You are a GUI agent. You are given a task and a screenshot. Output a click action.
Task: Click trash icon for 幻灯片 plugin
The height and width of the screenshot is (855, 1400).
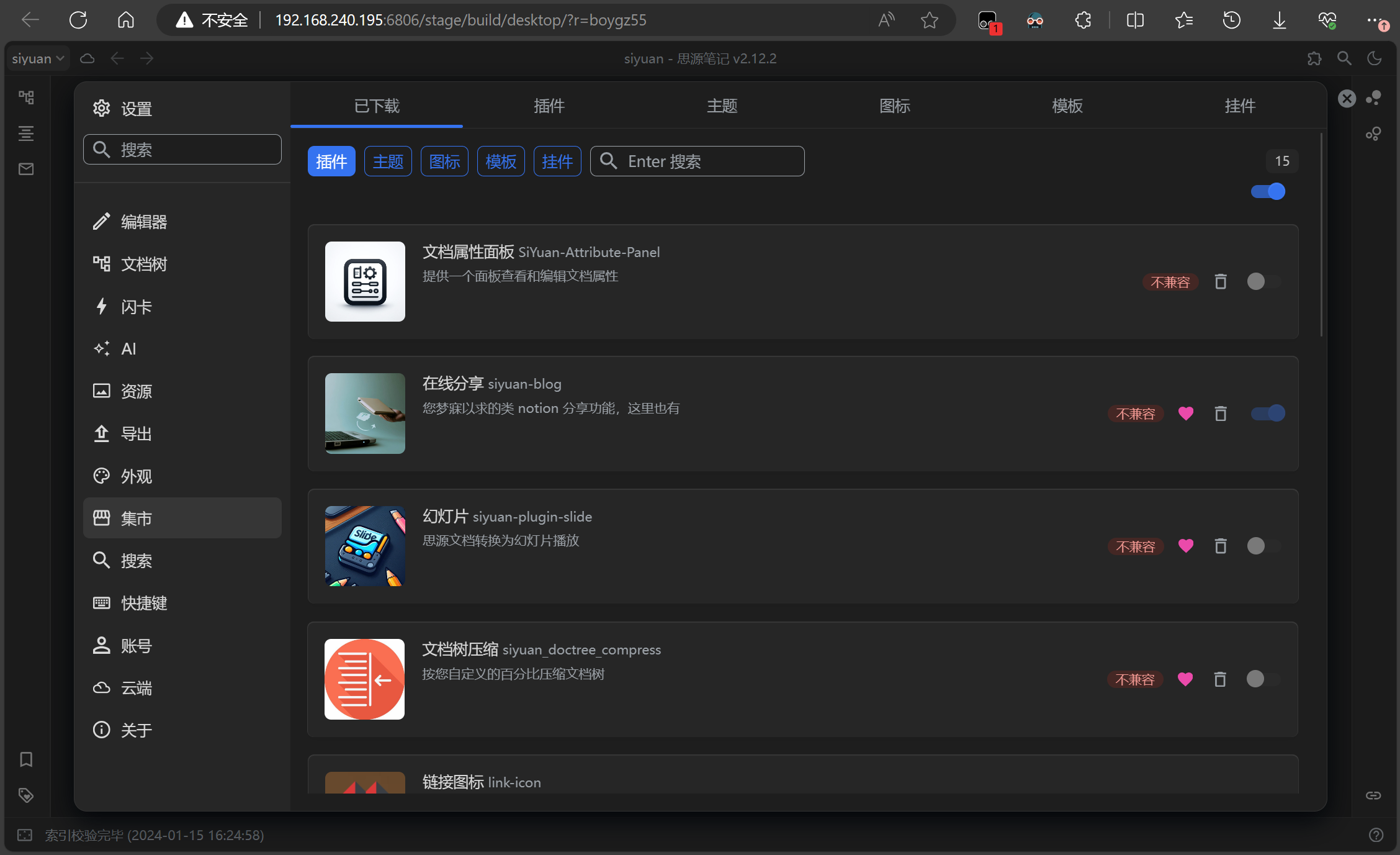tap(1220, 546)
